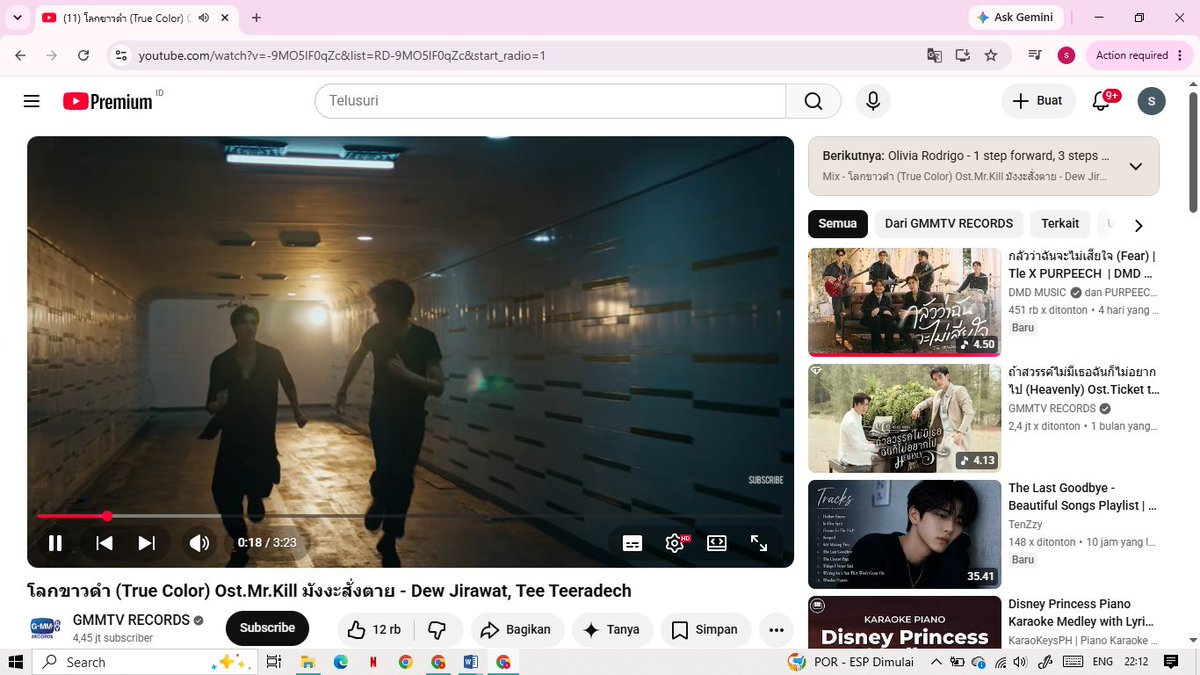Dislike the video
The height and width of the screenshot is (675, 1200).
(437, 630)
